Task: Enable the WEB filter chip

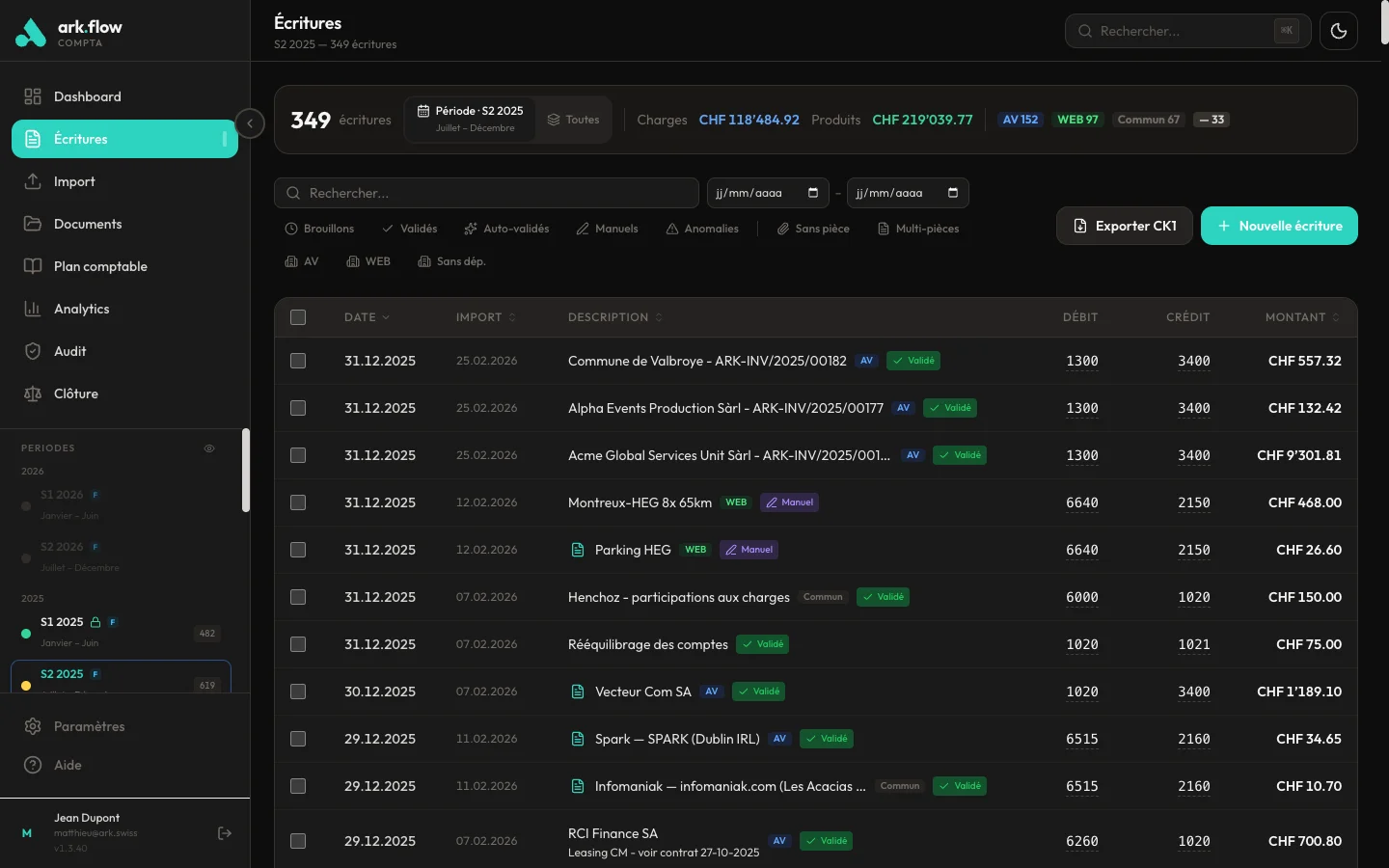Action: (x=369, y=261)
